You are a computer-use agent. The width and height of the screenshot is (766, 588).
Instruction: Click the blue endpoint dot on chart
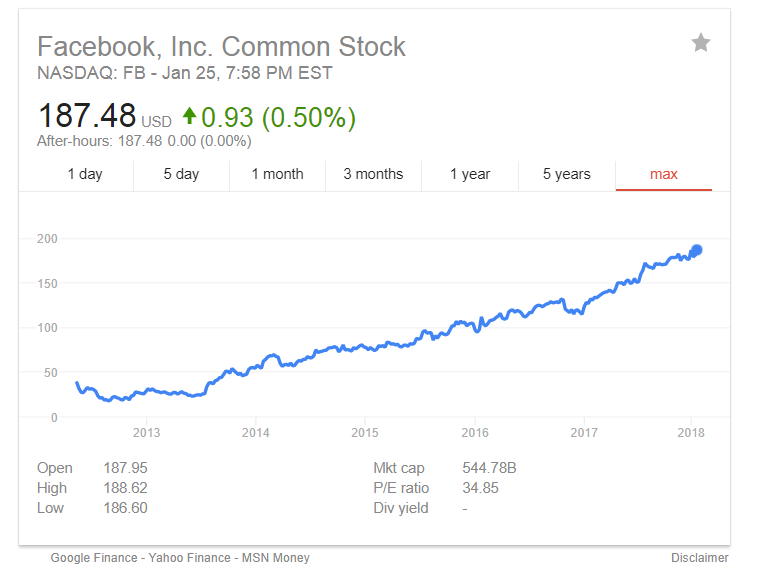(696, 250)
